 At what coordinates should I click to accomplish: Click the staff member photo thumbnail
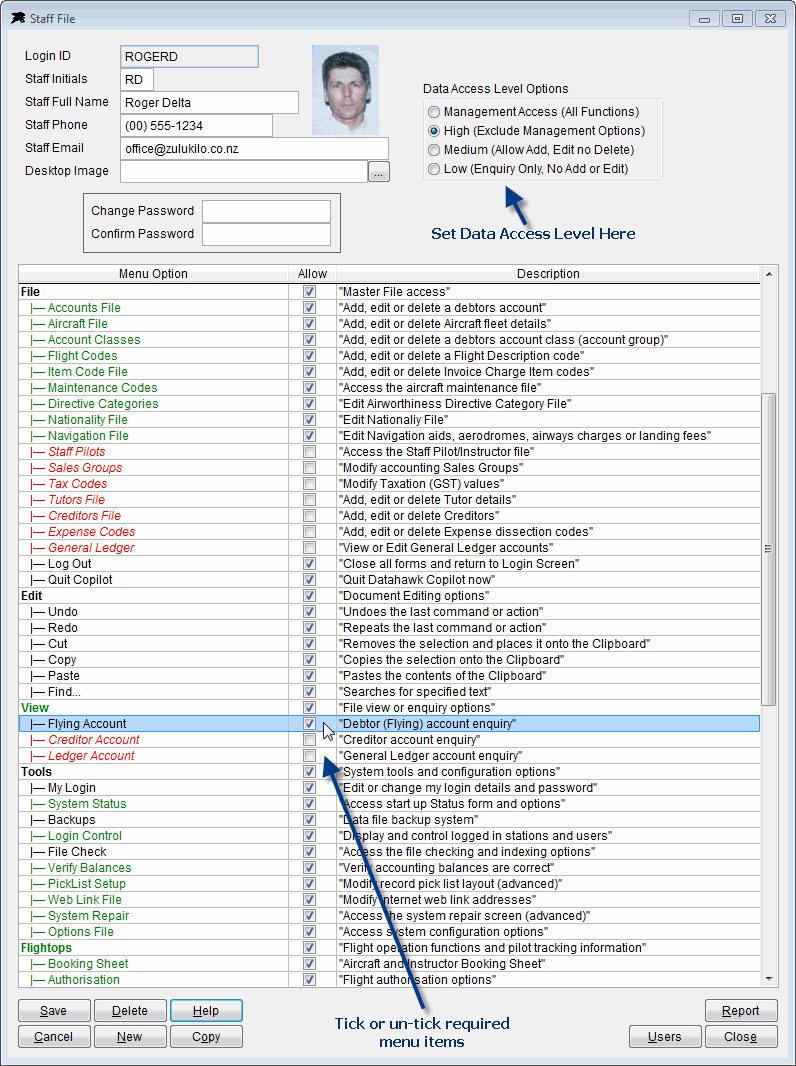[345, 90]
